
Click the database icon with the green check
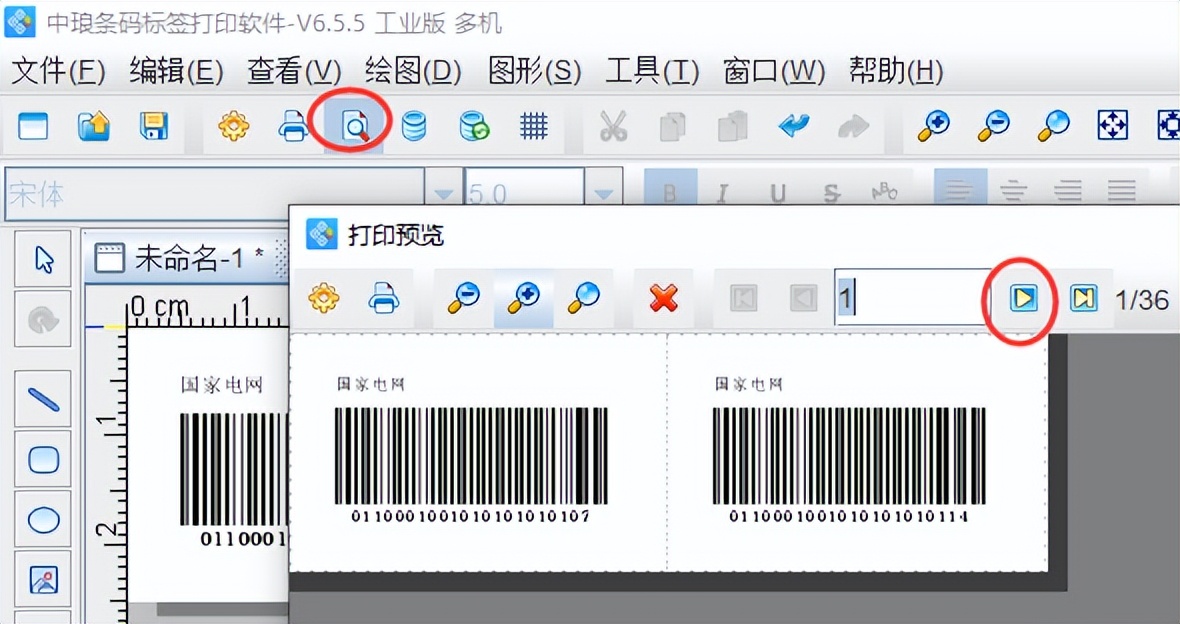[x=474, y=126]
